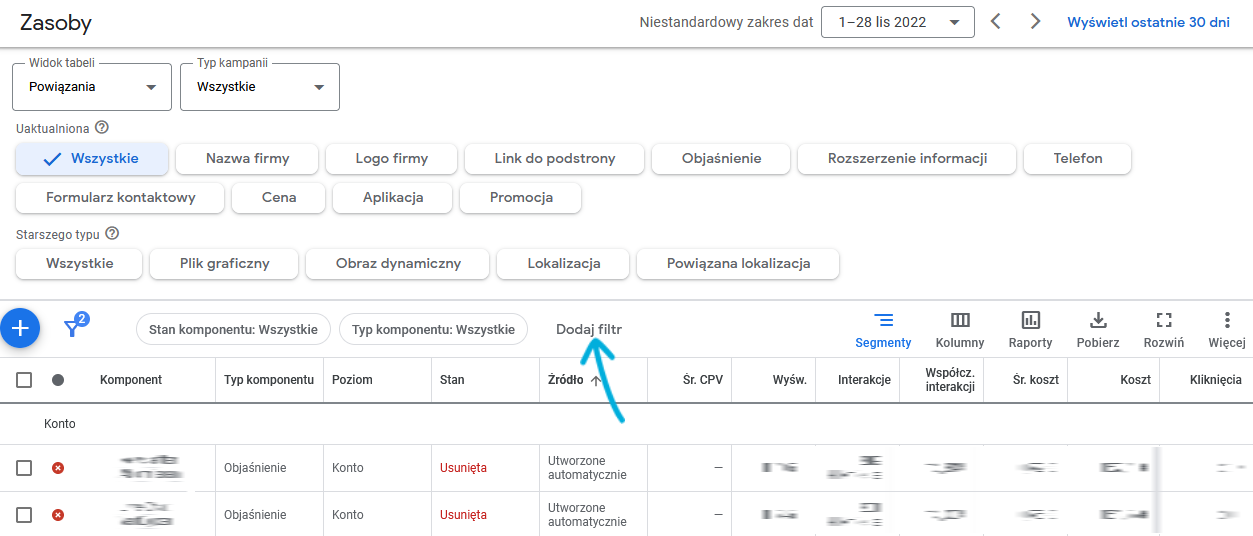The height and width of the screenshot is (536, 1253).
Task: Select the Obraz dynamiczny chip
Action: (398, 264)
